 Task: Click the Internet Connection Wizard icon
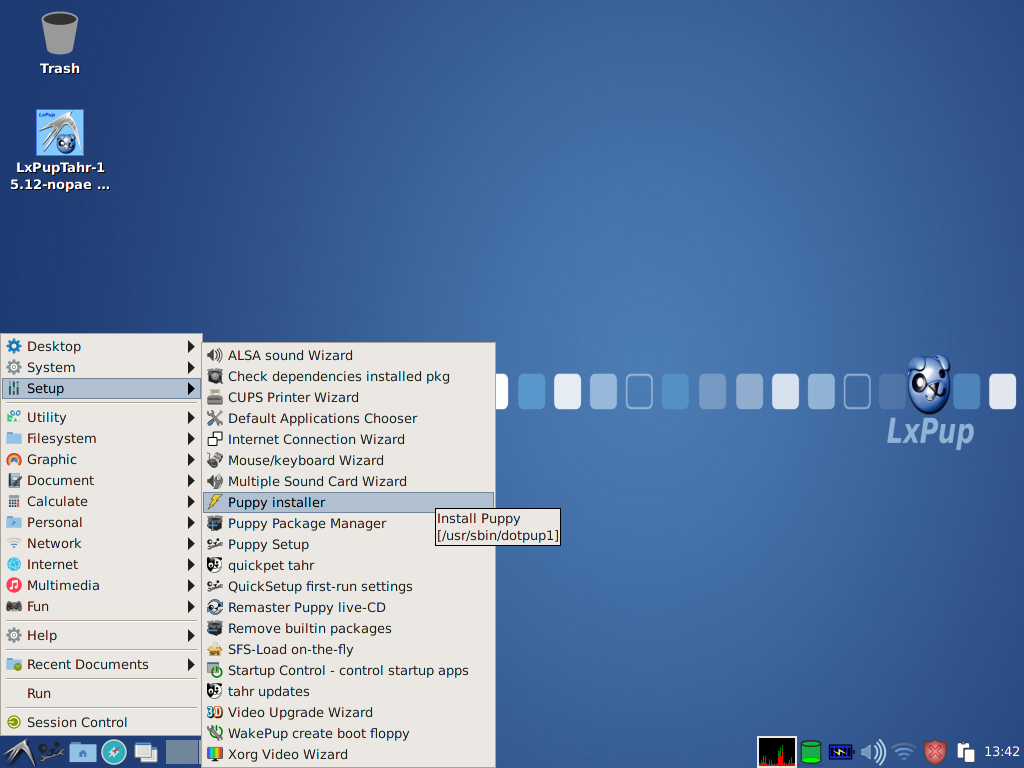pyautogui.click(x=215, y=439)
